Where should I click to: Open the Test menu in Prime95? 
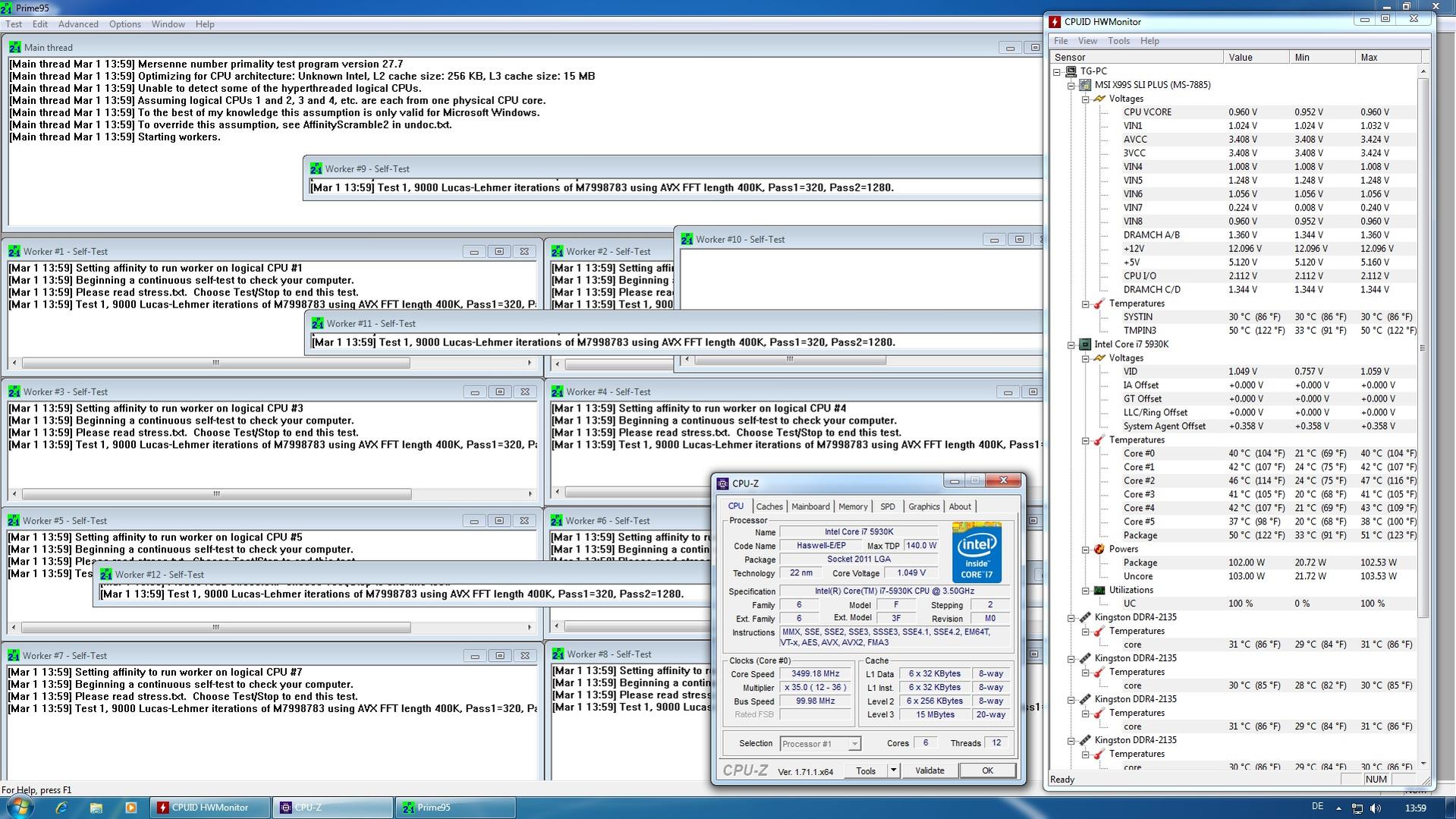(14, 24)
